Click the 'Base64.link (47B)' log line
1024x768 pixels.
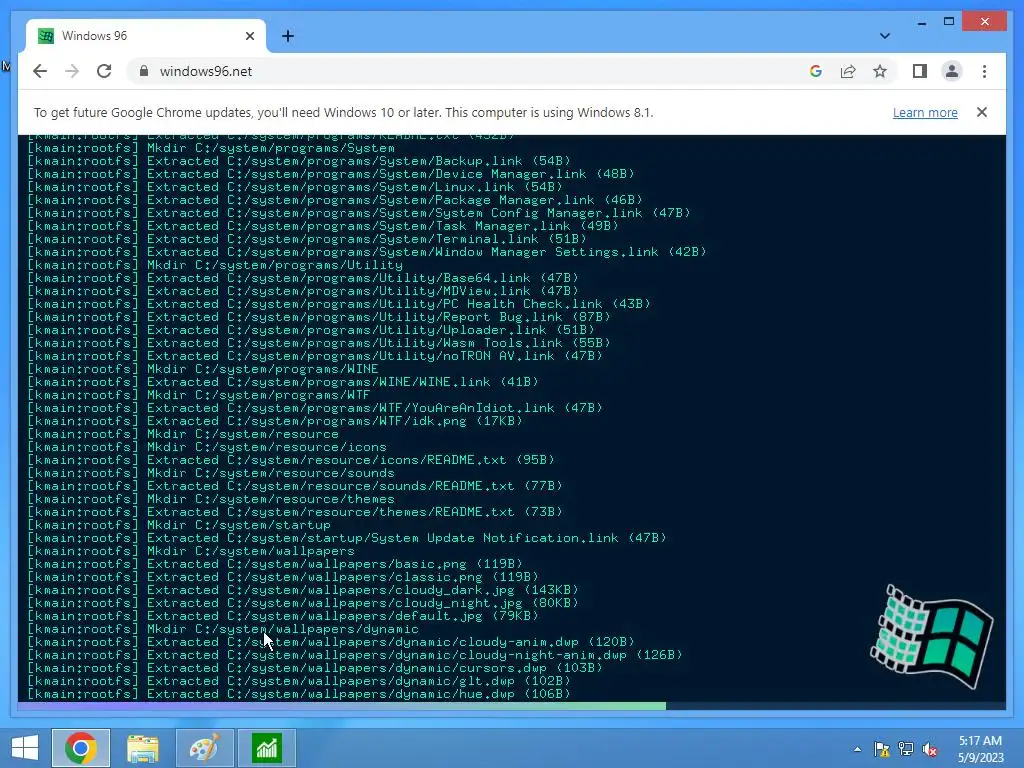303,278
